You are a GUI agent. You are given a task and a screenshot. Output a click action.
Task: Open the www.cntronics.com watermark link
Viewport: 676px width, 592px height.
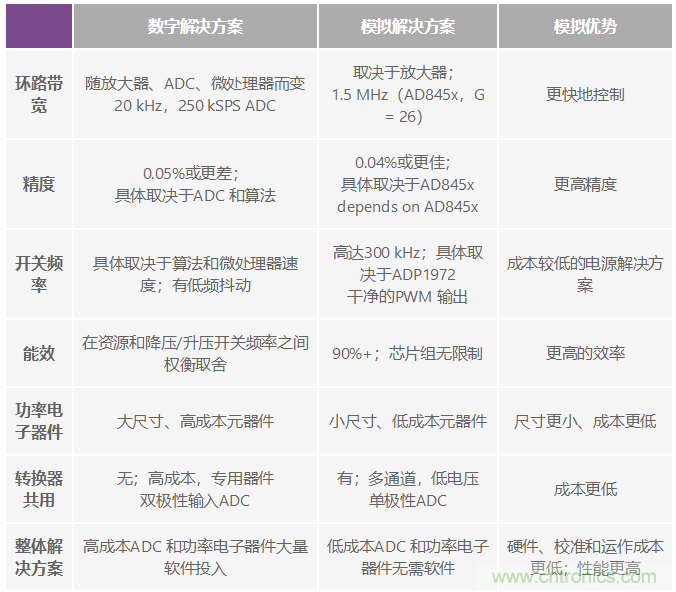[580, 577]
